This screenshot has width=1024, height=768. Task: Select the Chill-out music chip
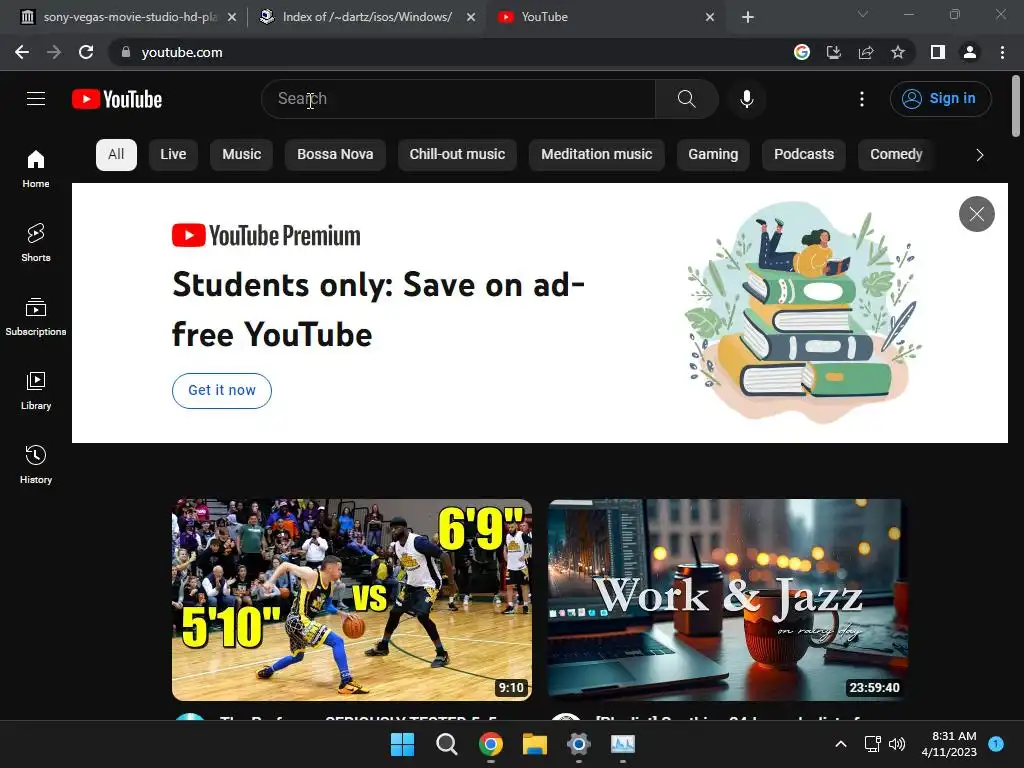point(457,155)
